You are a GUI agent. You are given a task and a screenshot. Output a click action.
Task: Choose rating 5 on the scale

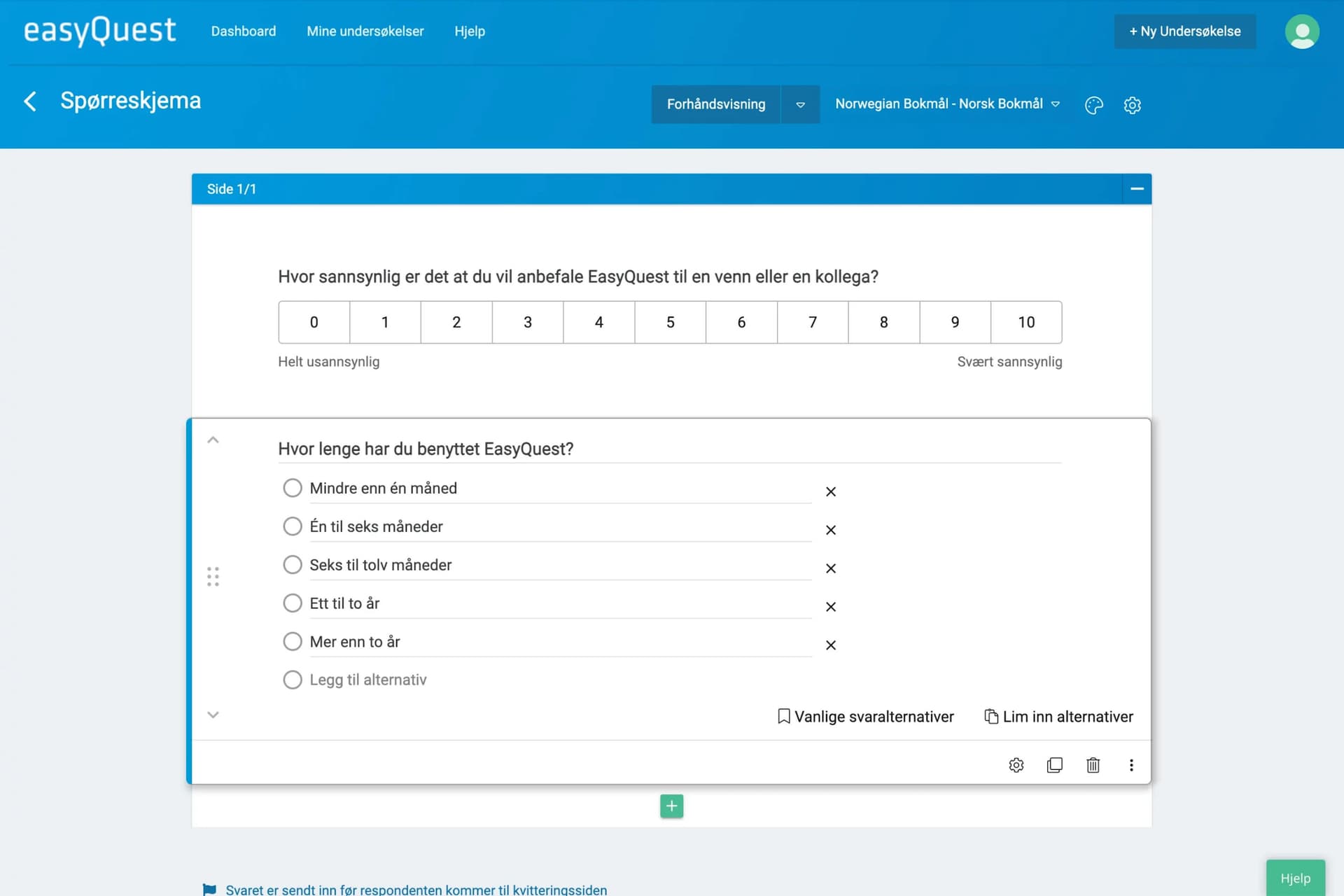coord(670,322)
